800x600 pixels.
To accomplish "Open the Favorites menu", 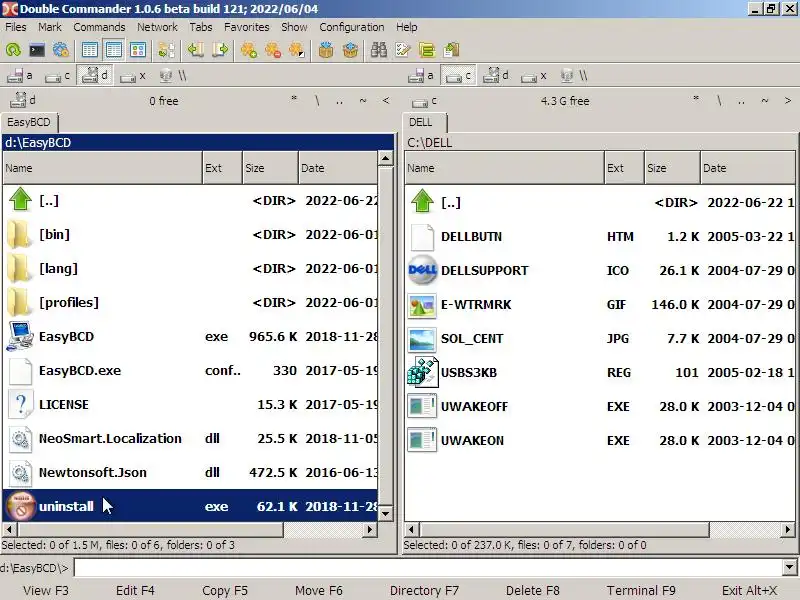I will [246, 27].
